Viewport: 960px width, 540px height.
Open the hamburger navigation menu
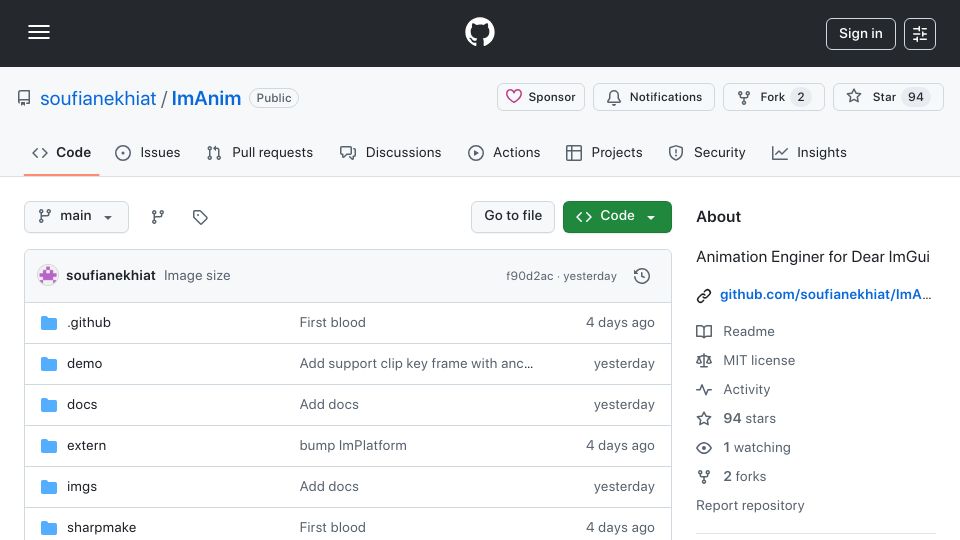click(39, 32)
